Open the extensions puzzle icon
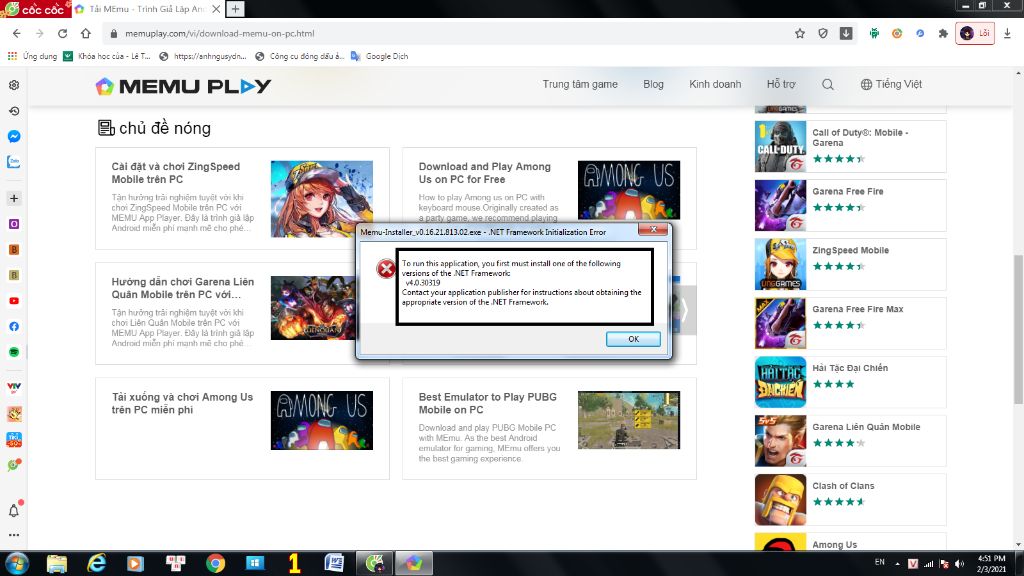Image resolution: width=1024 pixels, height=576 pixels. point(942,33)
